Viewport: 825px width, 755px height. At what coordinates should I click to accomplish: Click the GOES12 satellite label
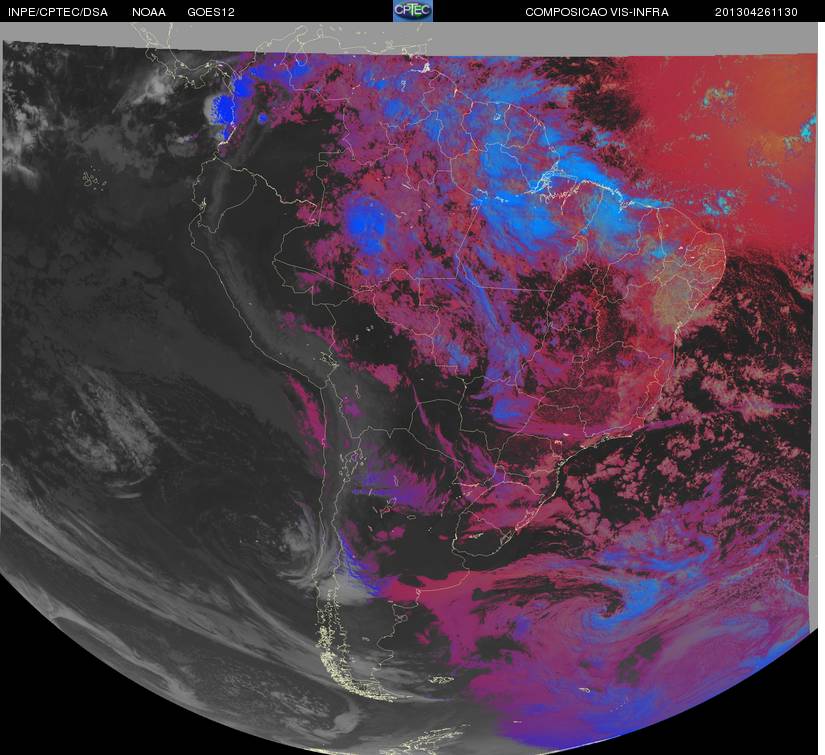click(x=211, y=12)
